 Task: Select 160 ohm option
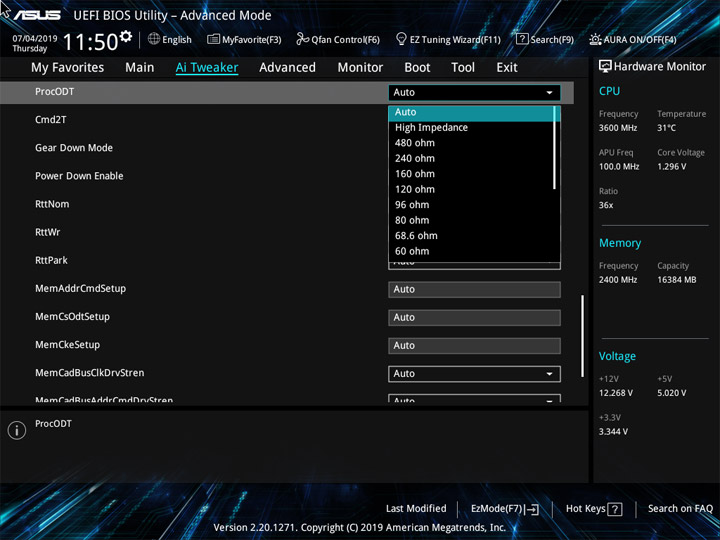471,174
